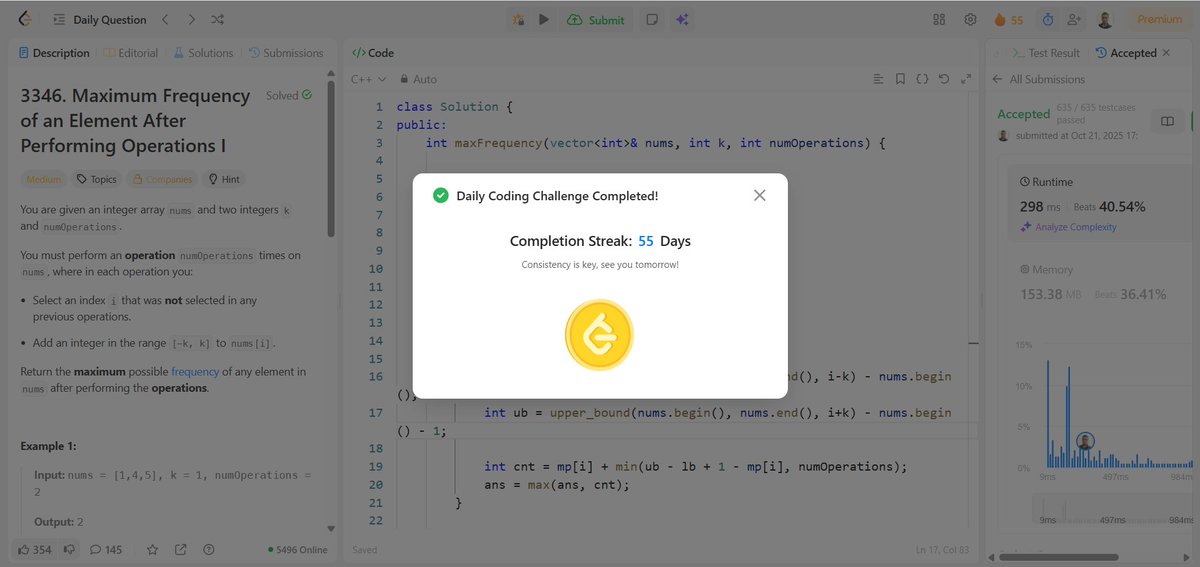
Task: Click the problem title 3346. Maximum Frequency
Action: coord(135,121)
